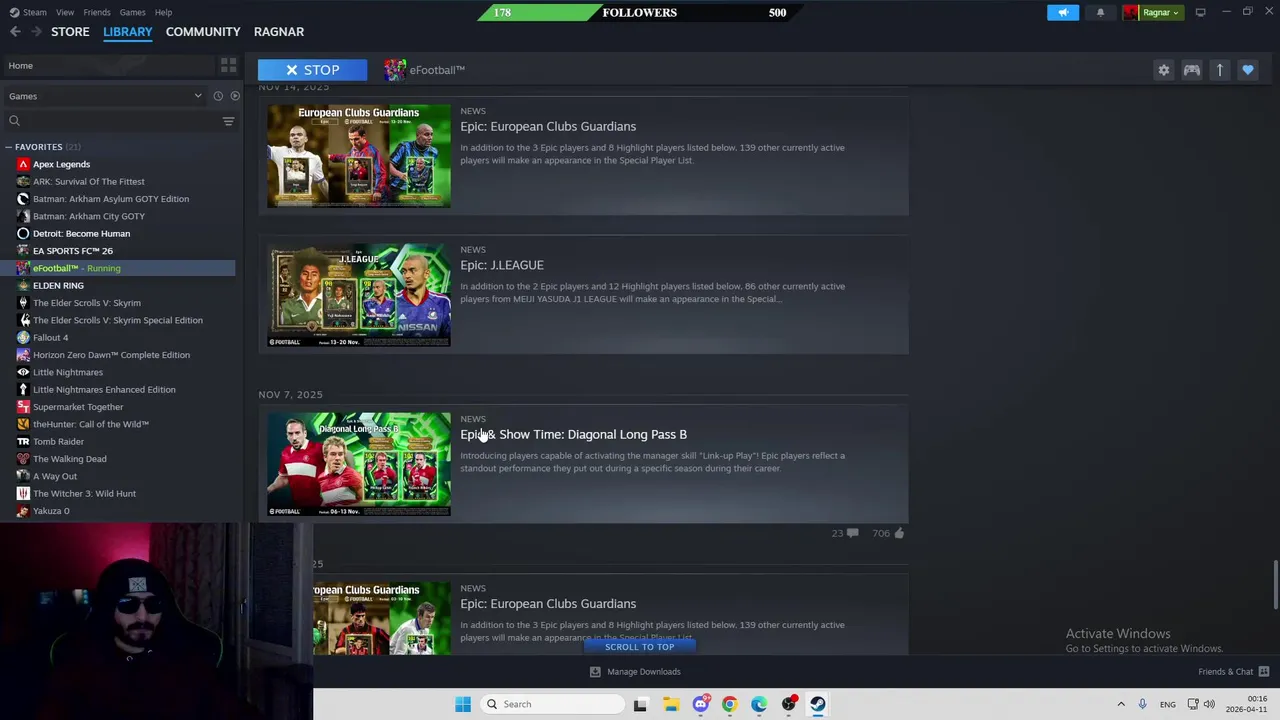Open Steam announcements megaphone button

coord(1063,12)
